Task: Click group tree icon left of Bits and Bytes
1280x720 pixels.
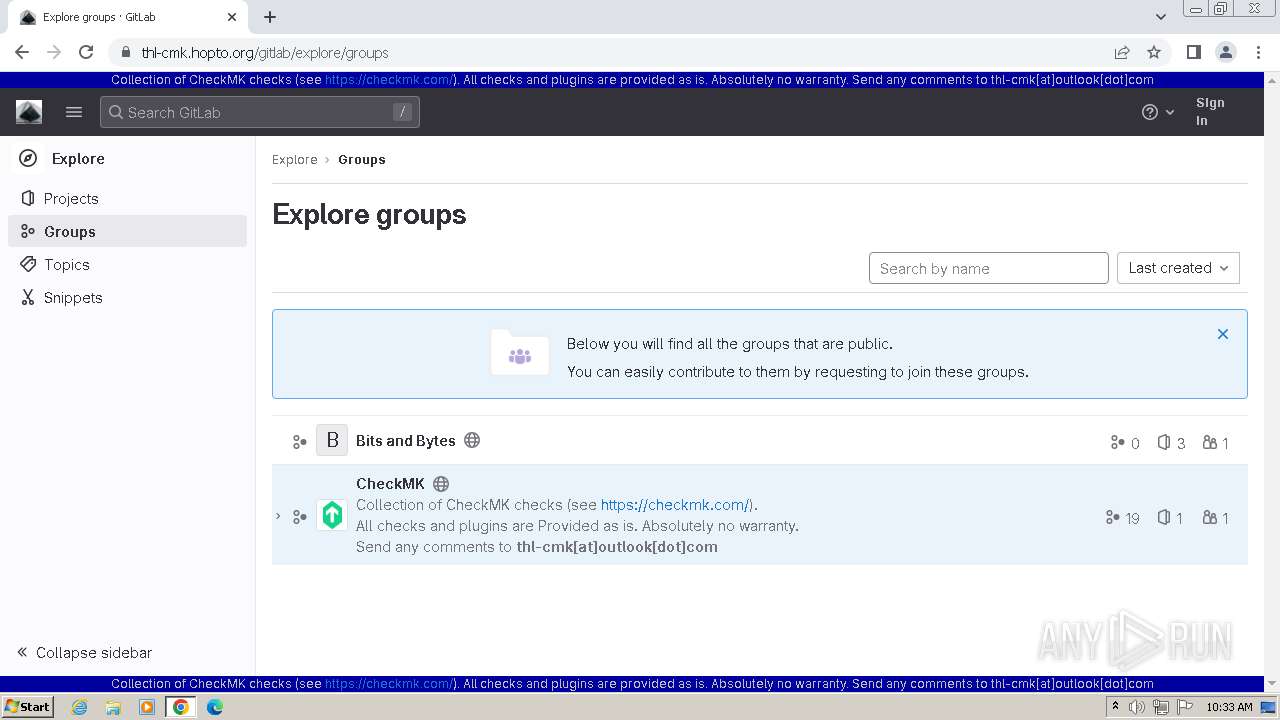Action: click(299, 441)
